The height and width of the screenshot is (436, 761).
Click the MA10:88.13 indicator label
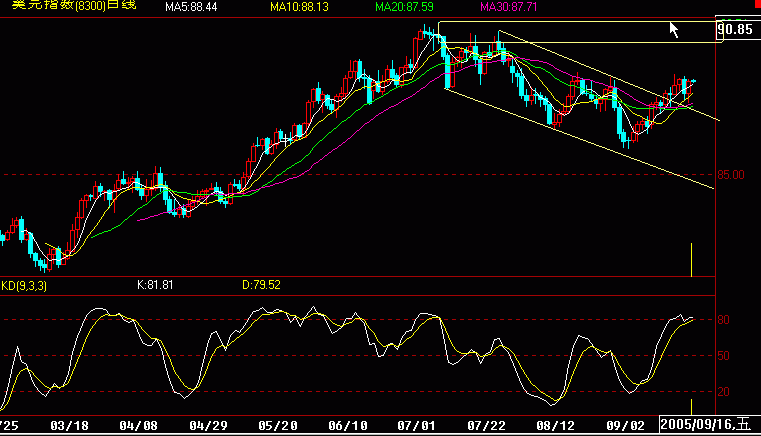(299, 7)
